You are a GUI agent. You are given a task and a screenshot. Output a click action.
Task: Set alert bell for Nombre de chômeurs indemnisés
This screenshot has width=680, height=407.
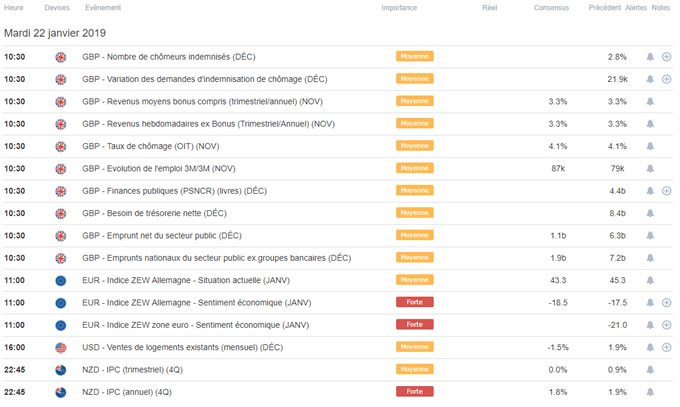pos(650,57)
